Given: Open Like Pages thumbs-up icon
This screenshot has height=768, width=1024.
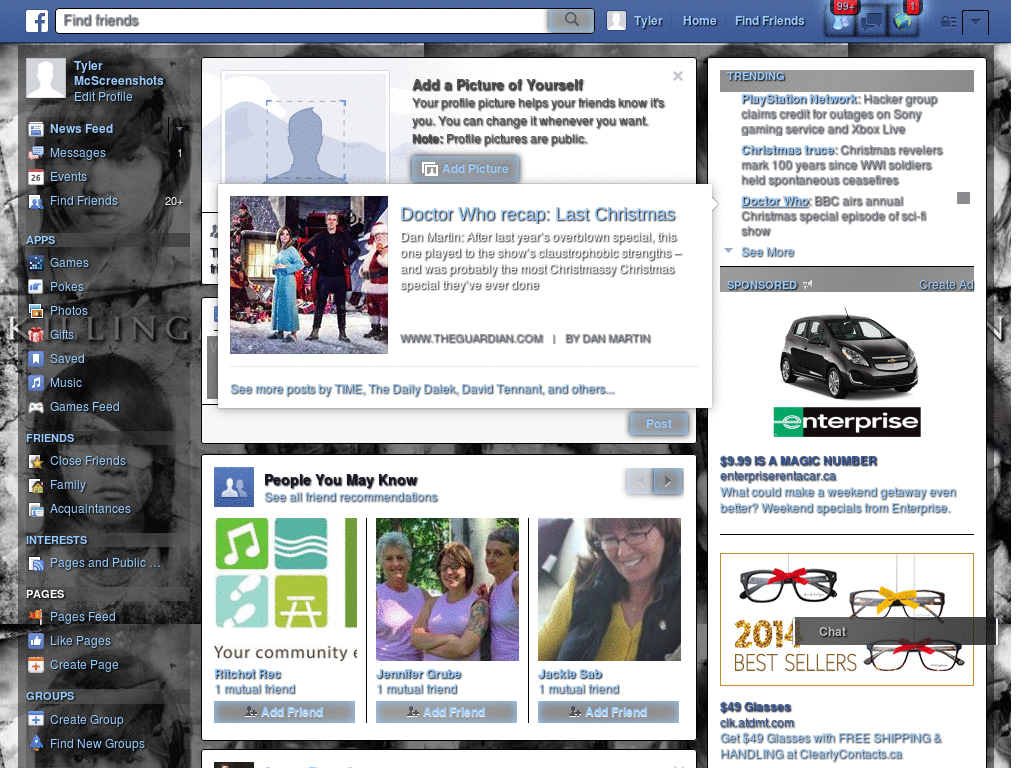Looking at the screenshot, I should tap(36, 641).
